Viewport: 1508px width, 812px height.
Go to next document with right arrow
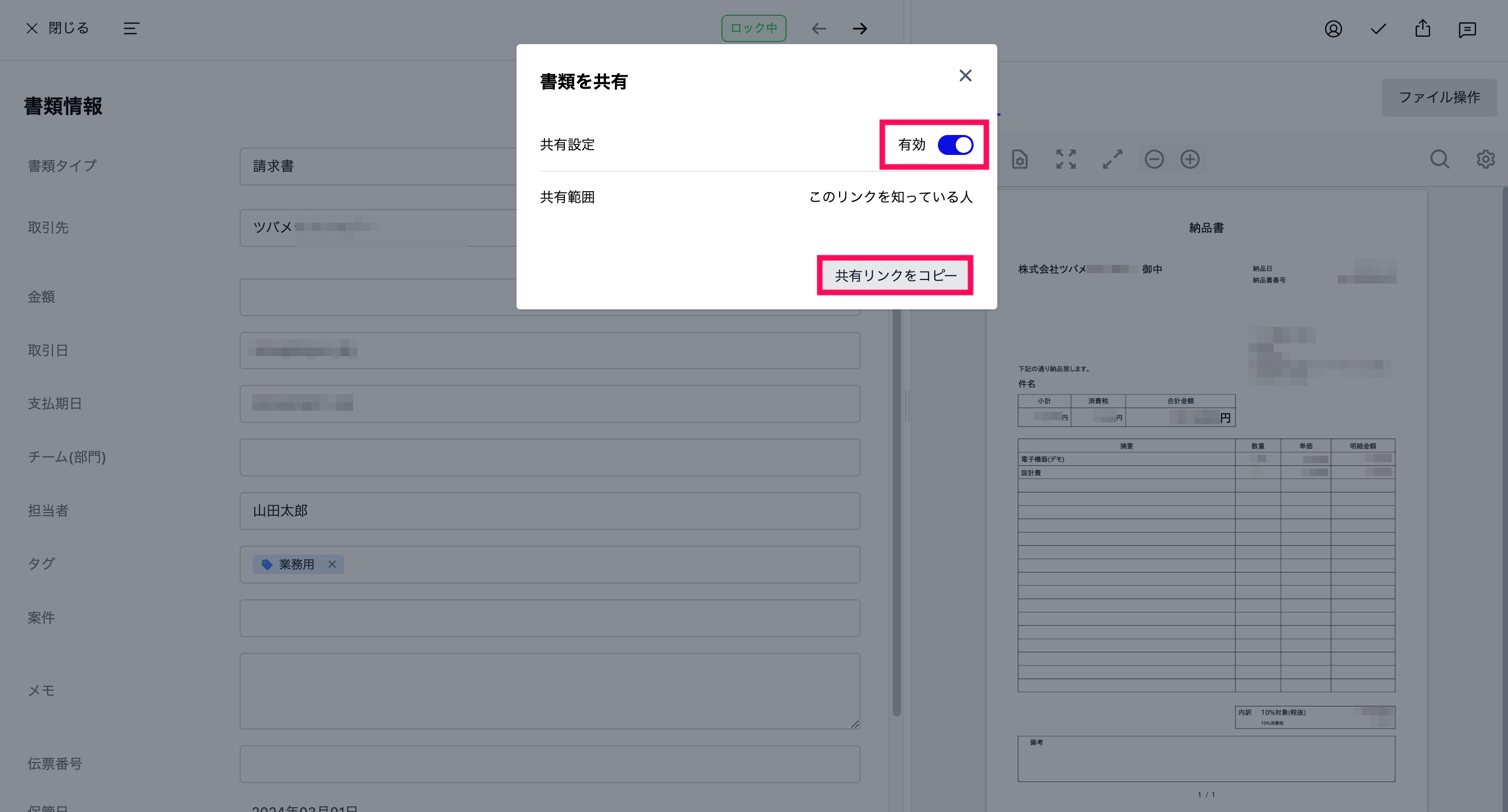coord(860,29)
